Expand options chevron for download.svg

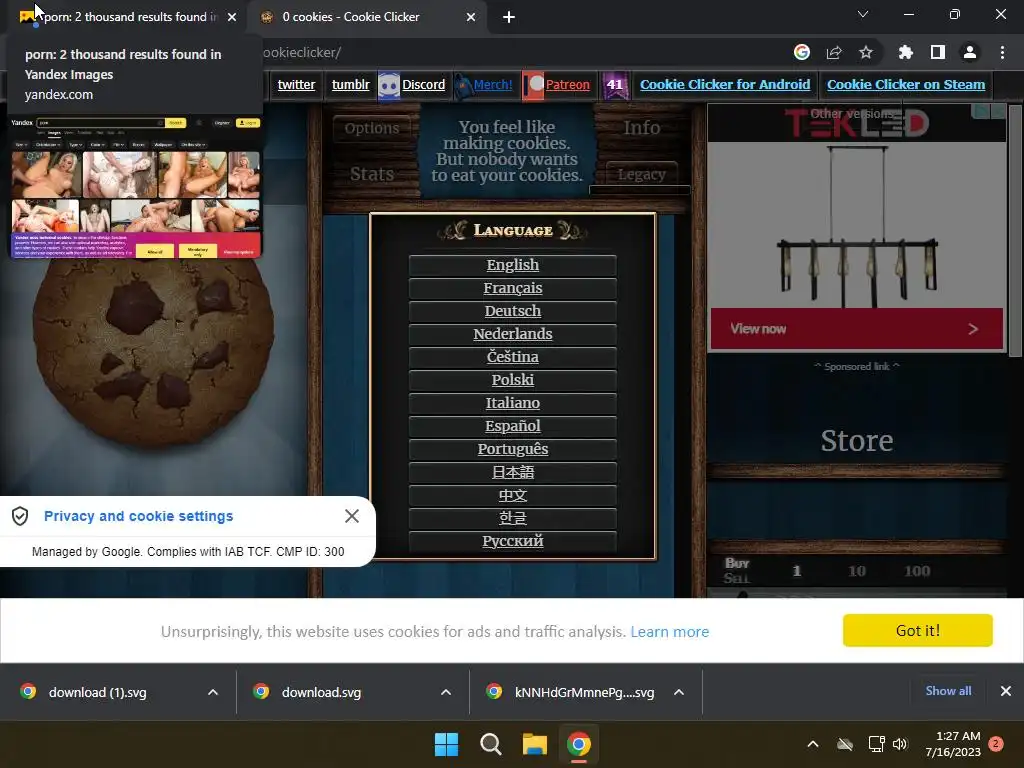point(446,692)
